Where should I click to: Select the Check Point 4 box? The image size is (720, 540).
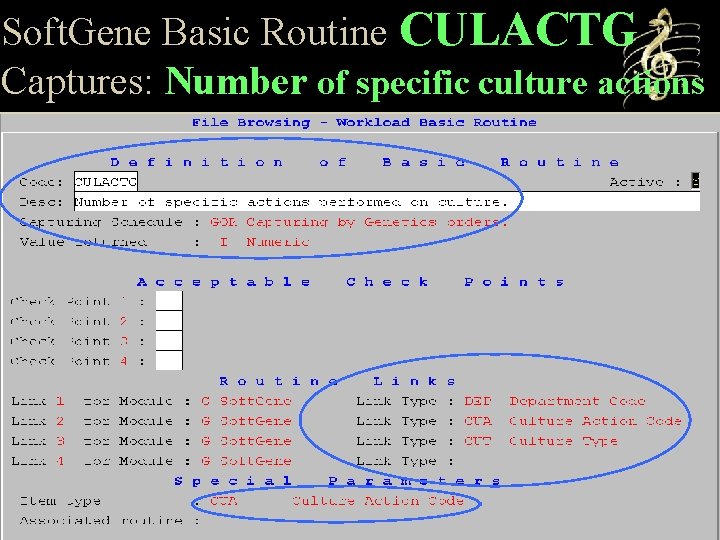(x=169, y=360)
